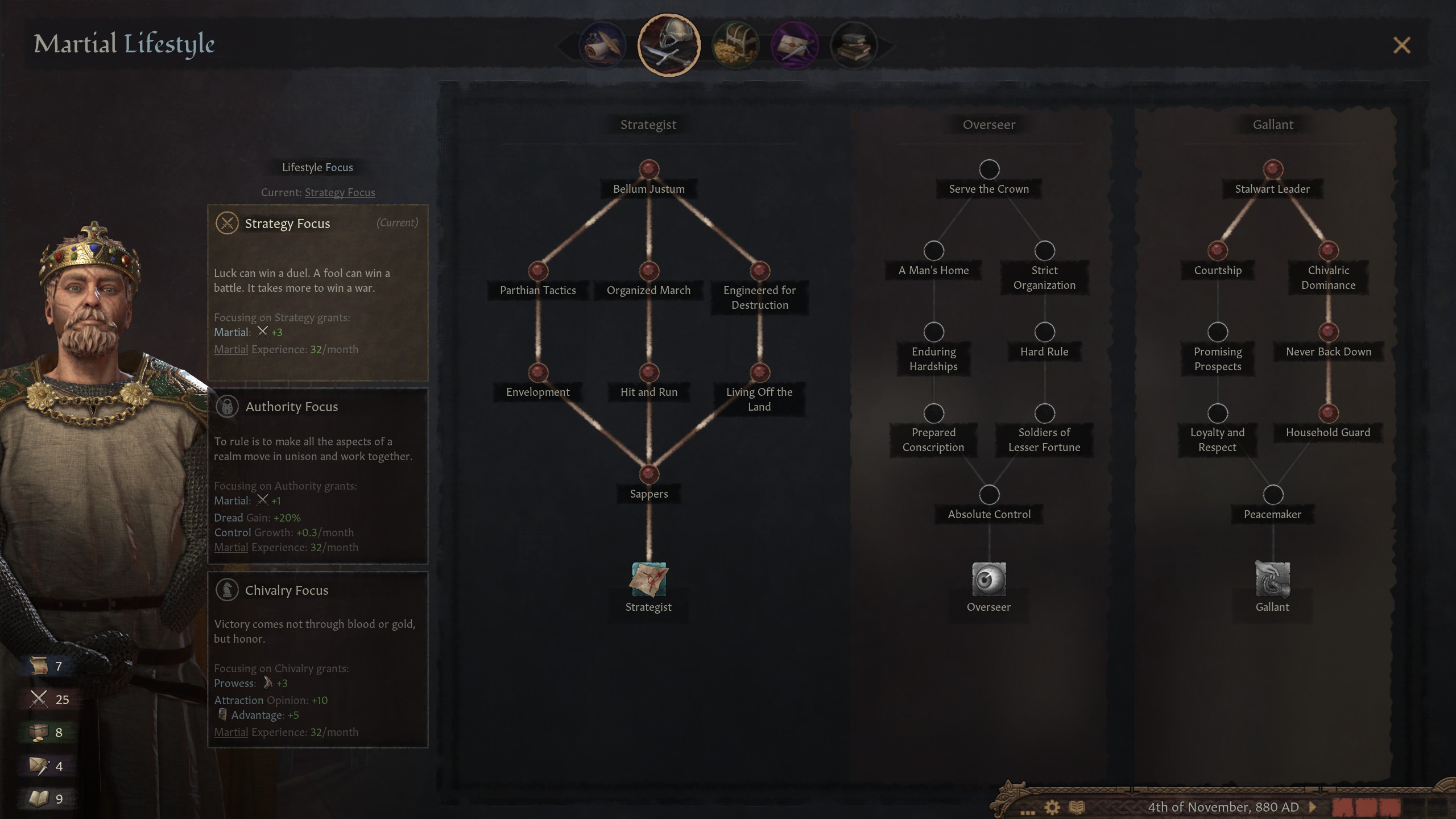The width and height of the screenshot is (1456, 819).
Task: Click the Gallant trait icon
Action: [1272, 579]
